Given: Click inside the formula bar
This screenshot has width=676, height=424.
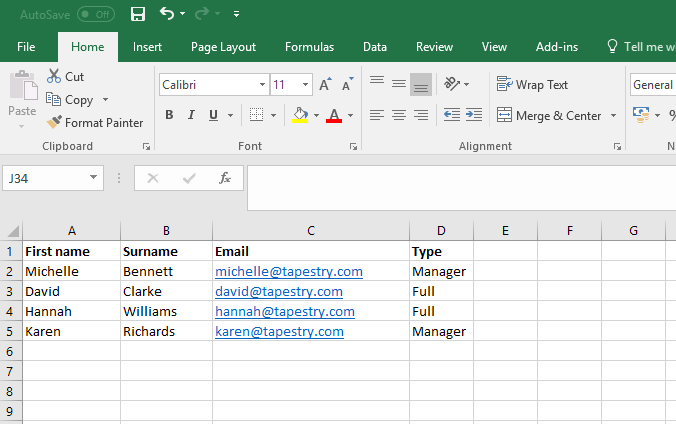Looking at the screenshot, I should tap(461, 188).
